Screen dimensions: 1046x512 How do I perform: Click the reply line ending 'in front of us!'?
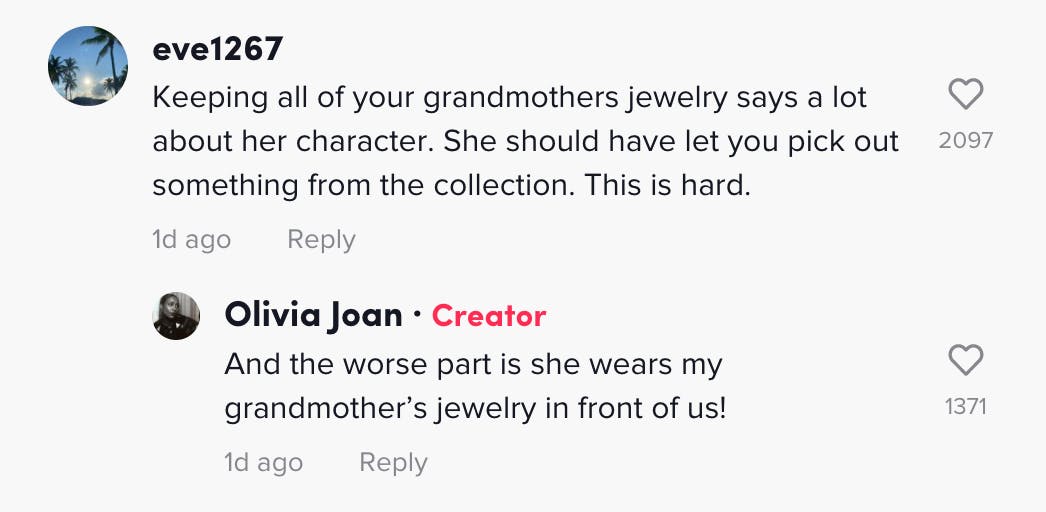(475, 409)
